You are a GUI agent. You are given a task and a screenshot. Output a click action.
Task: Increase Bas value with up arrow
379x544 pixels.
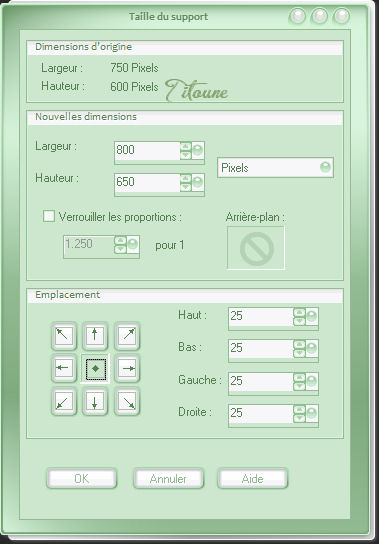coord(299,345)
